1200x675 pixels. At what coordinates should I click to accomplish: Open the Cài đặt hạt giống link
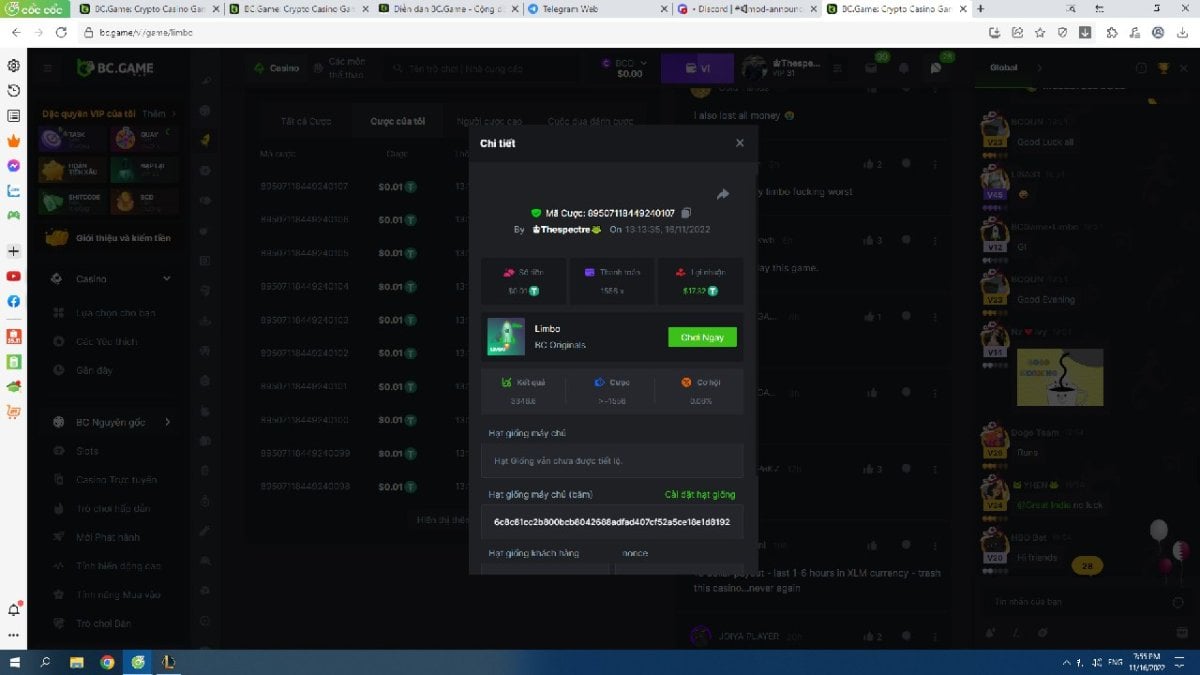[700, 495]
